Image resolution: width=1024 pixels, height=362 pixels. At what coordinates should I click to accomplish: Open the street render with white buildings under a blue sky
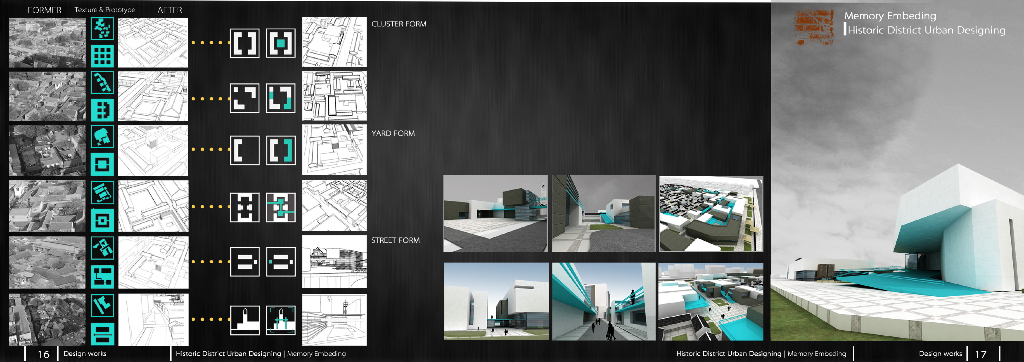tap(496, 301)
